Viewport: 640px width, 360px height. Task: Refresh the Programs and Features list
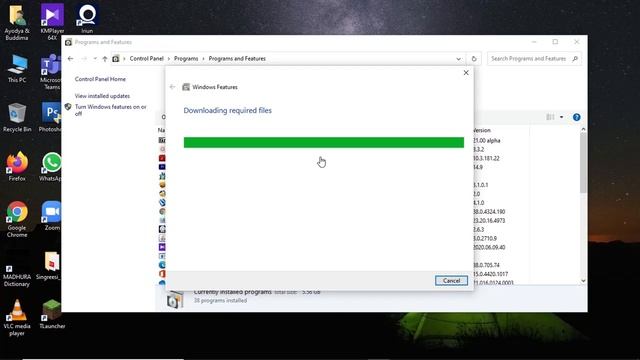[474, 59]
